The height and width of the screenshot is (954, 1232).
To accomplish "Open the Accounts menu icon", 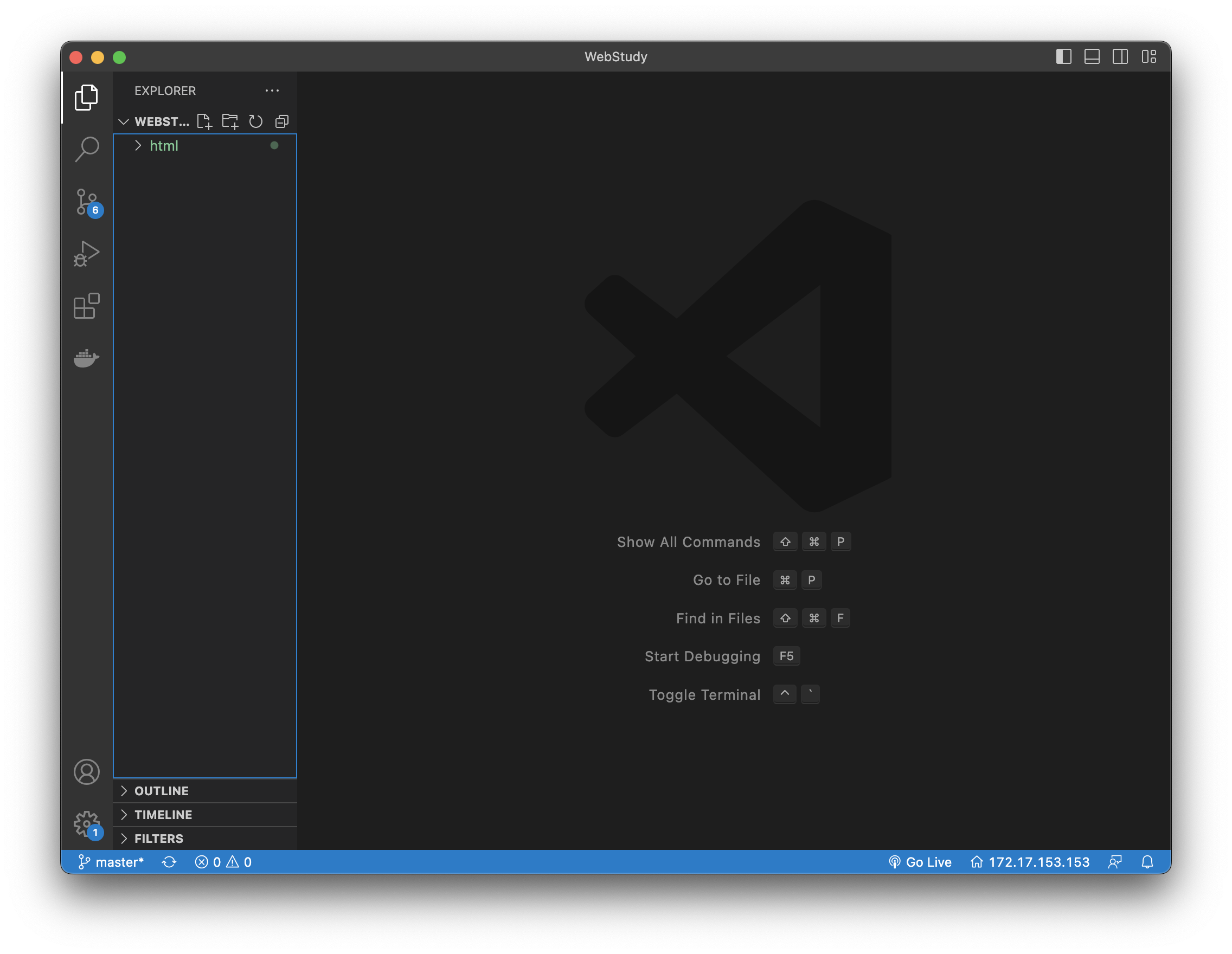I will (x=86, y=772).
